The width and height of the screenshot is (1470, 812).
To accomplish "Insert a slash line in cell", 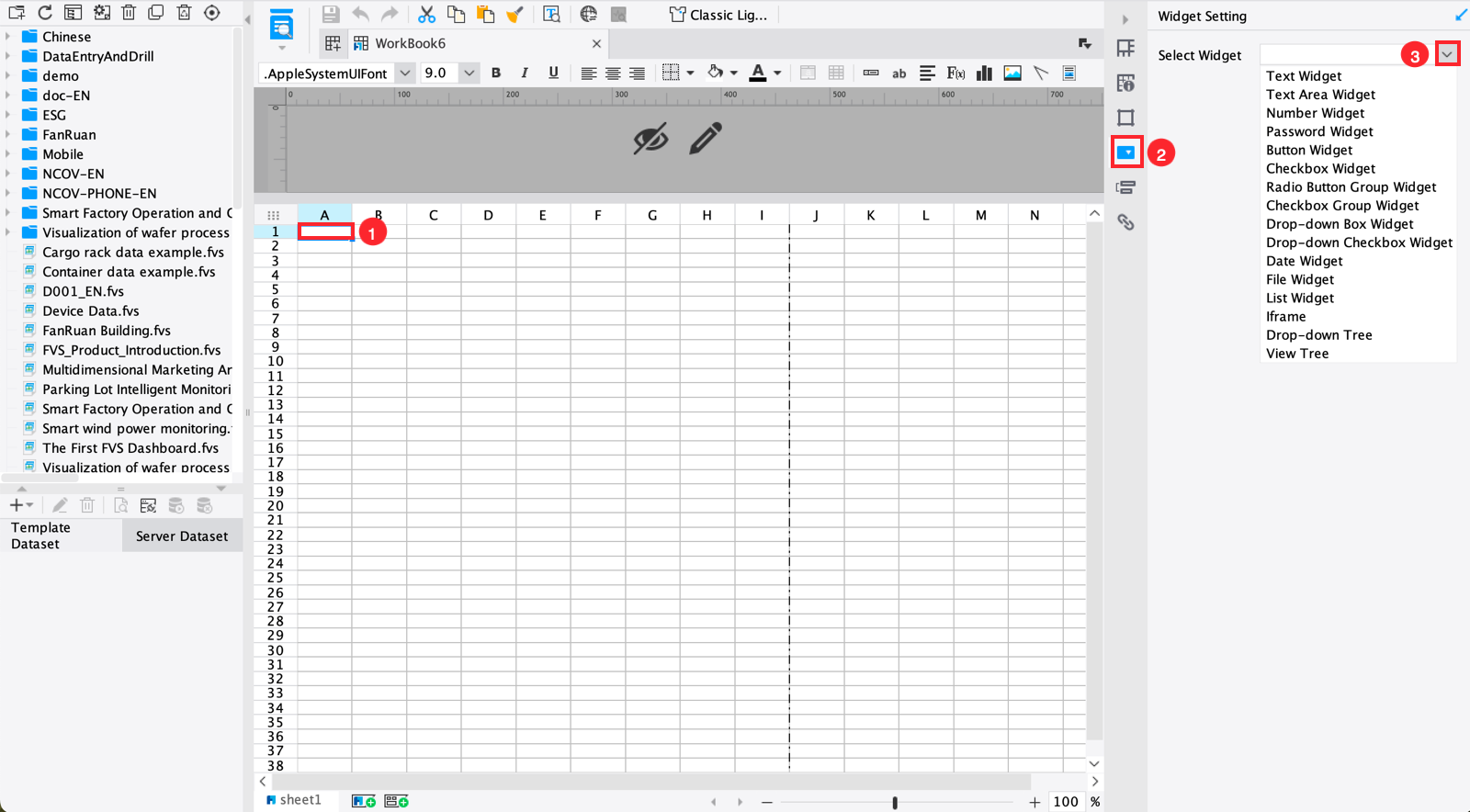I will point(1041,73).
